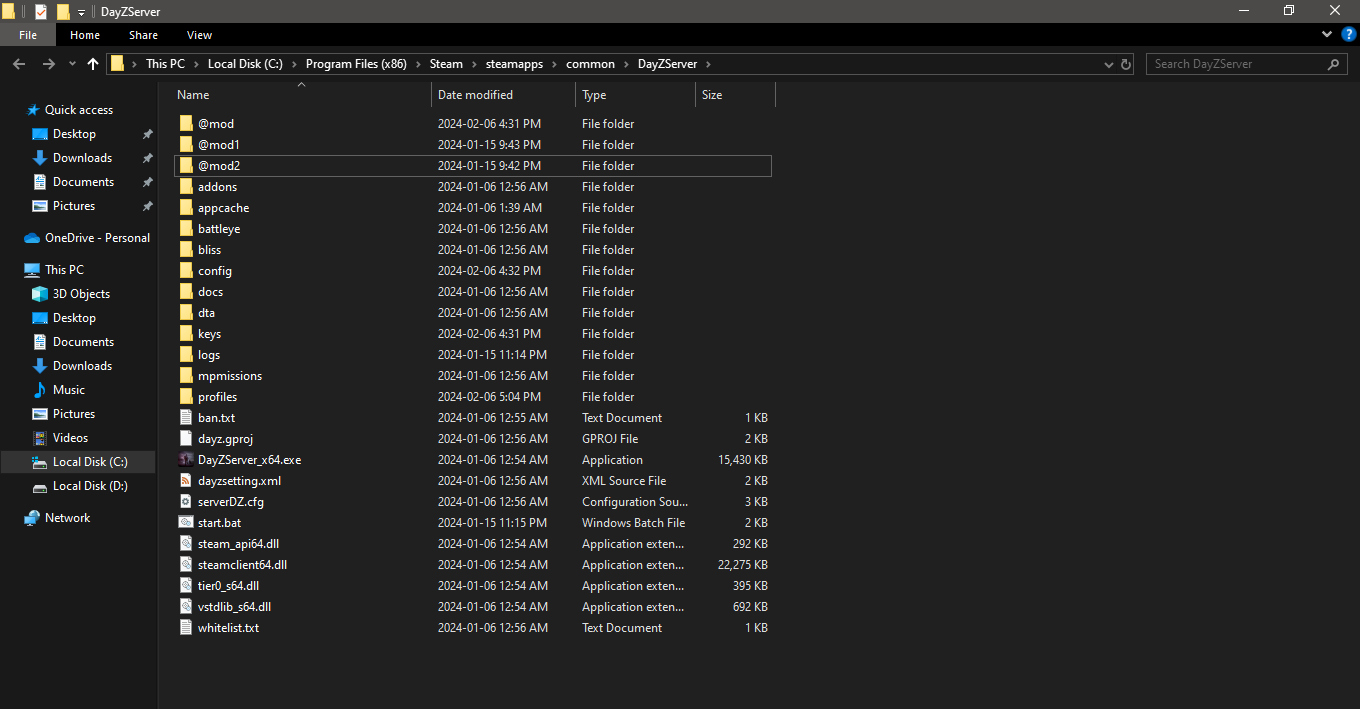Expand chevron after common in address bar

point(627,64)
